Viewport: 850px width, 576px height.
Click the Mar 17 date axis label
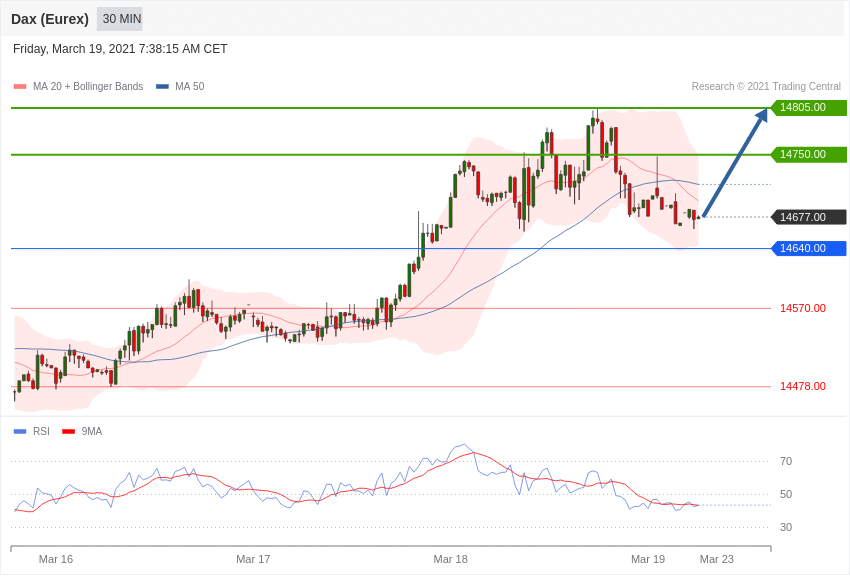point(253,559)
